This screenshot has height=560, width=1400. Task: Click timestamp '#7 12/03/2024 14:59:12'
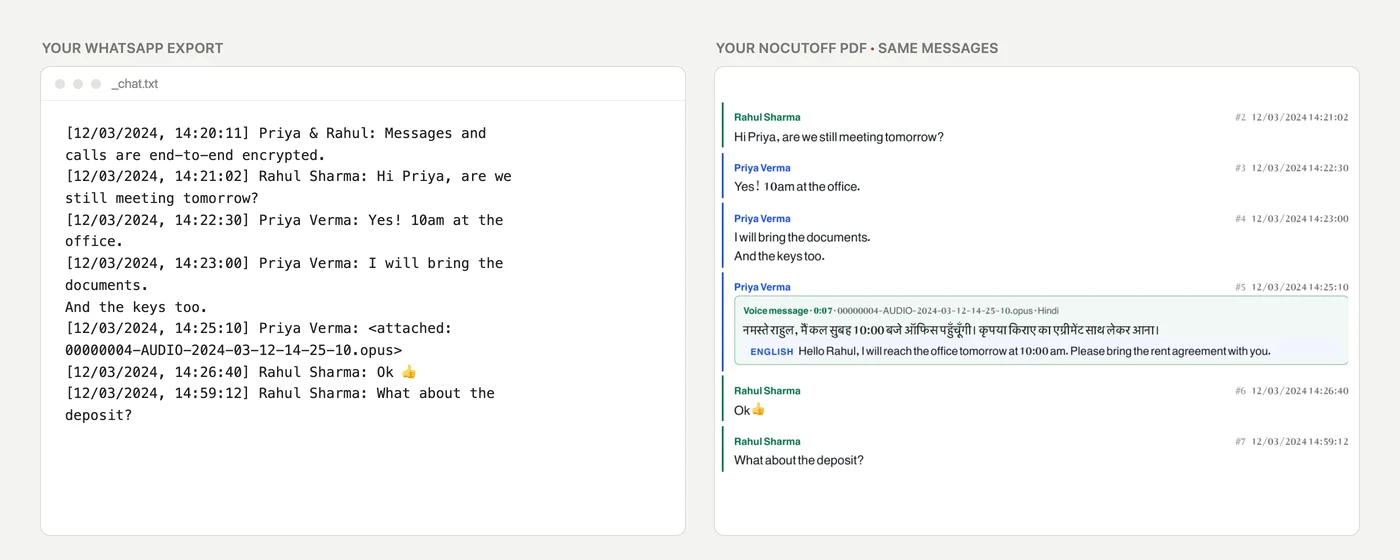click(1291, 441)
